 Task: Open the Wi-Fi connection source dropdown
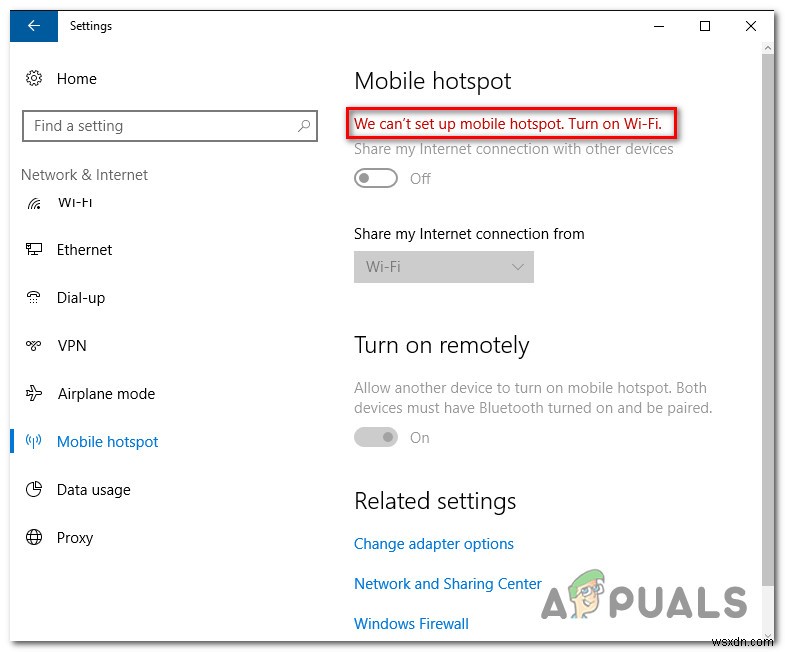pos(444,267)
